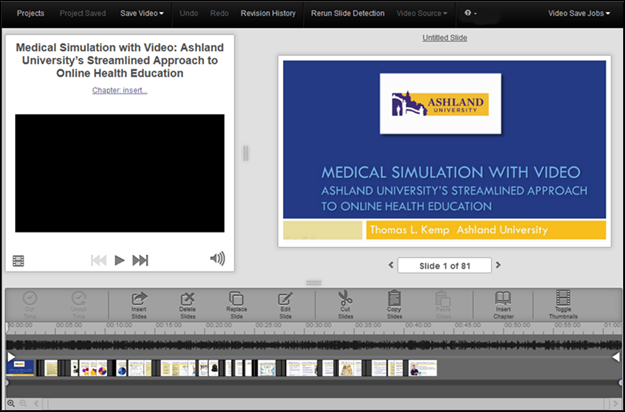
Task: Click the Insert Chapter book tool
Action: pyautogui.click(x=503, y=305)
